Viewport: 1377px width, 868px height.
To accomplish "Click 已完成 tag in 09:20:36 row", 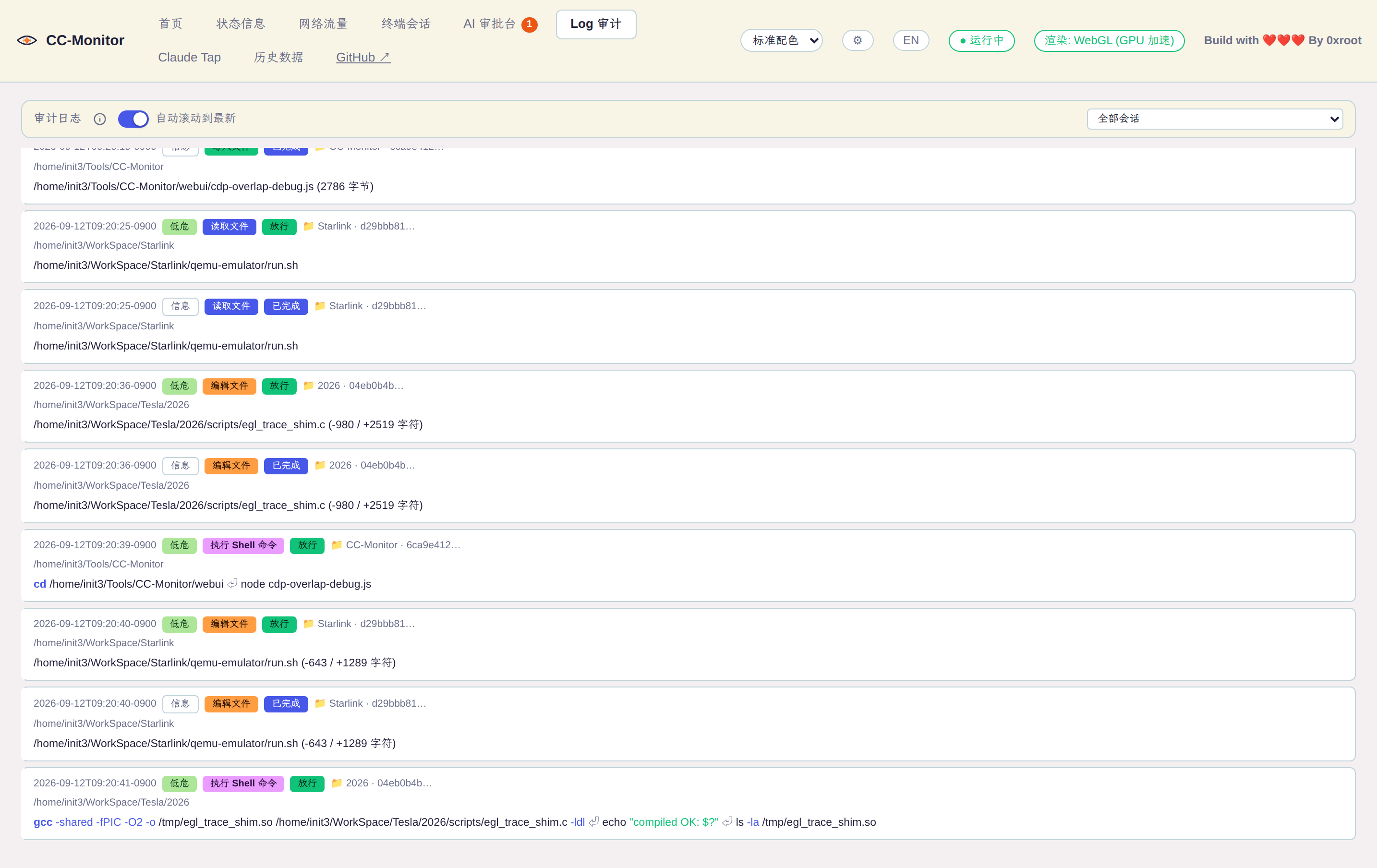I will pos(286,466).
